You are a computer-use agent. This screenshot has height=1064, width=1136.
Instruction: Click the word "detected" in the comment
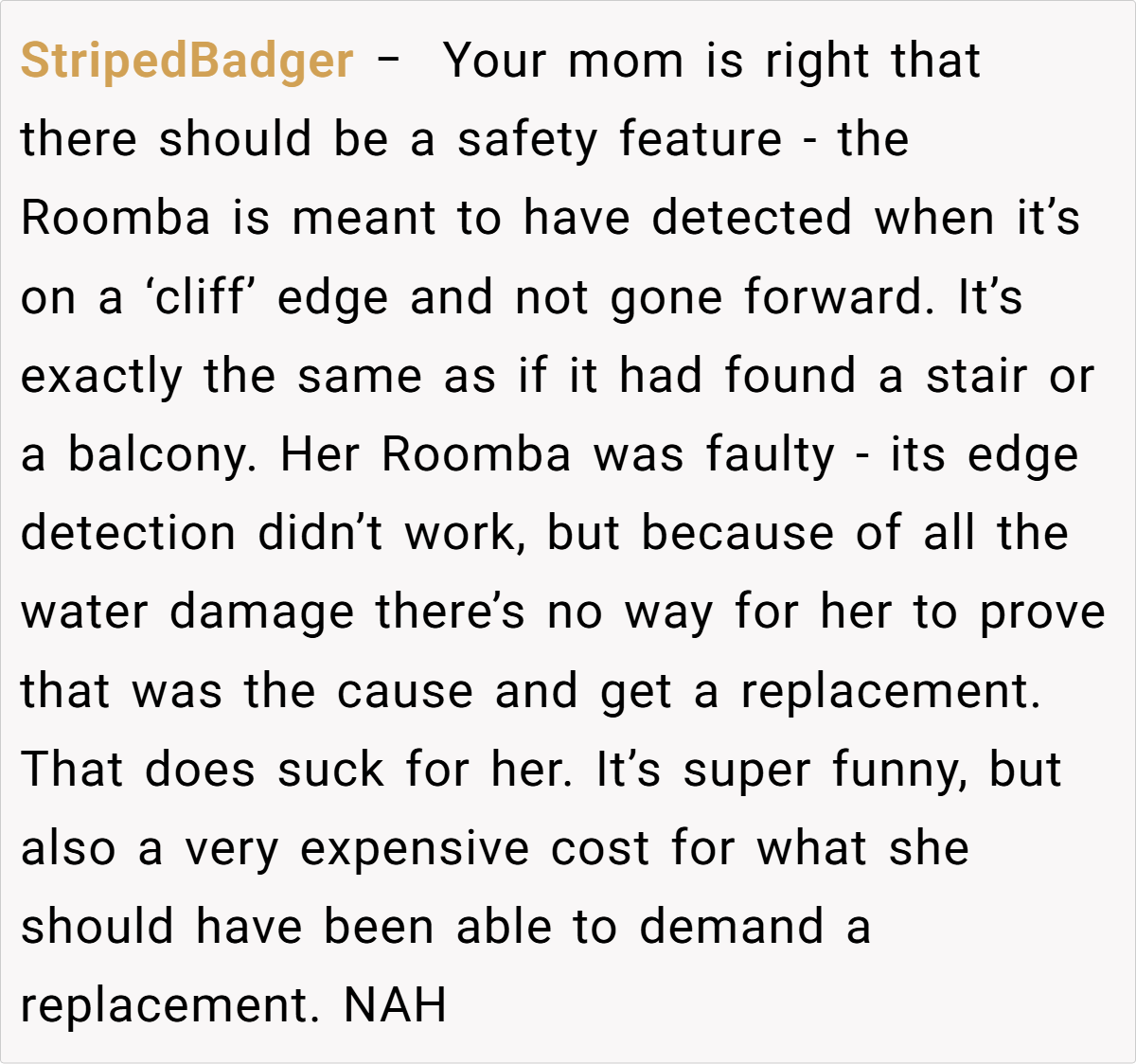[x=752, y=219]
